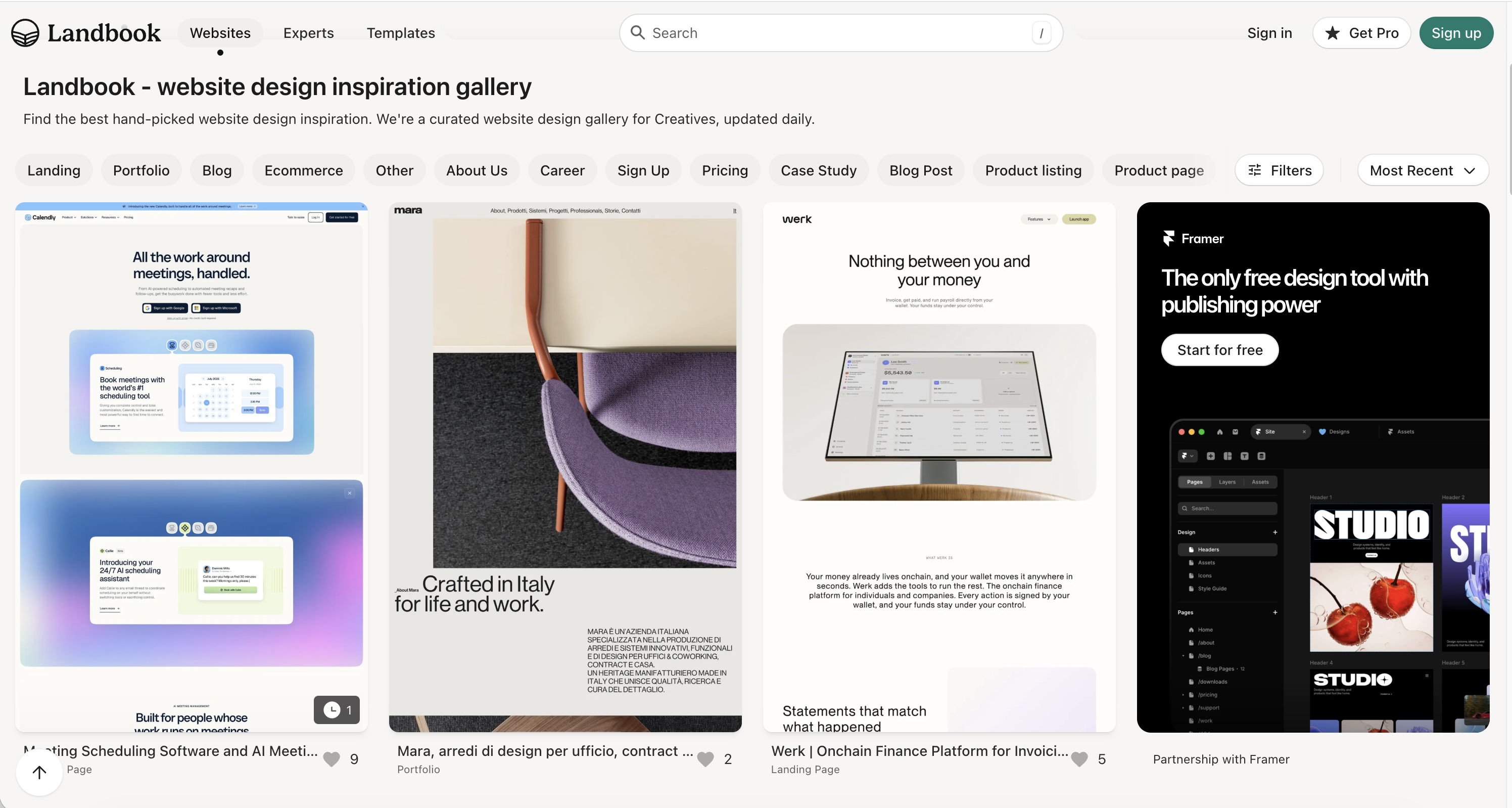Like the Werk Onchain Finance card heart
The image size is (1512, 808).
click(1079, 759)
